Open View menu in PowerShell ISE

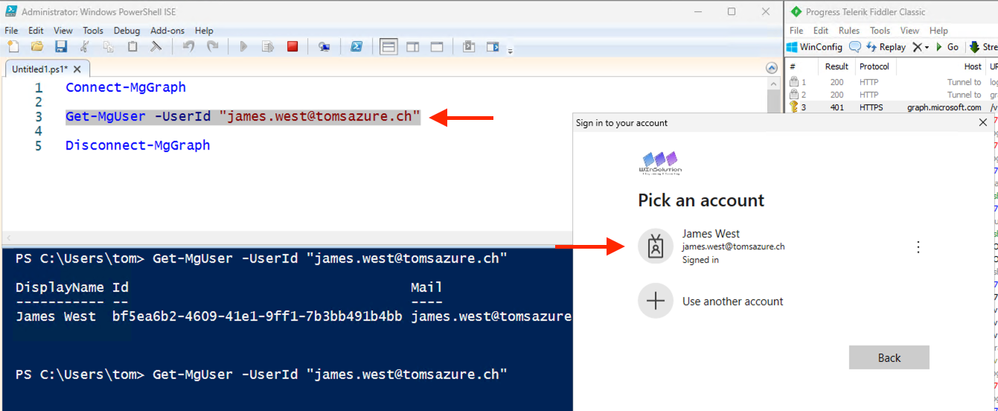(x=63, y=31)
